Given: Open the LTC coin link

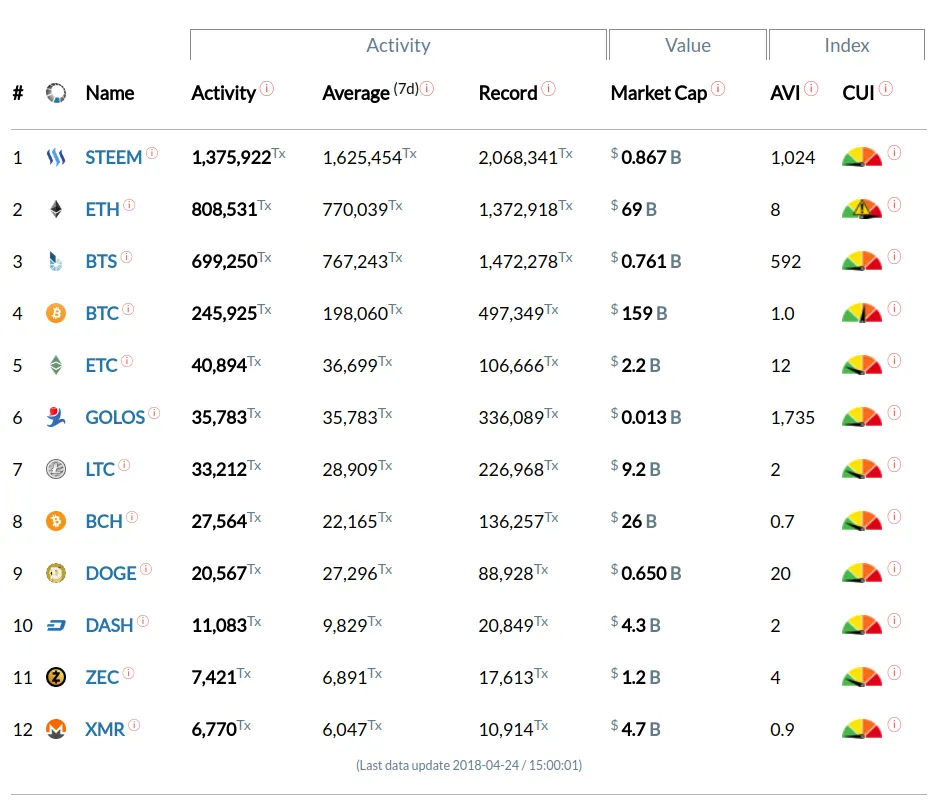Looking at the screenshot, I should [x=100, y=469].
